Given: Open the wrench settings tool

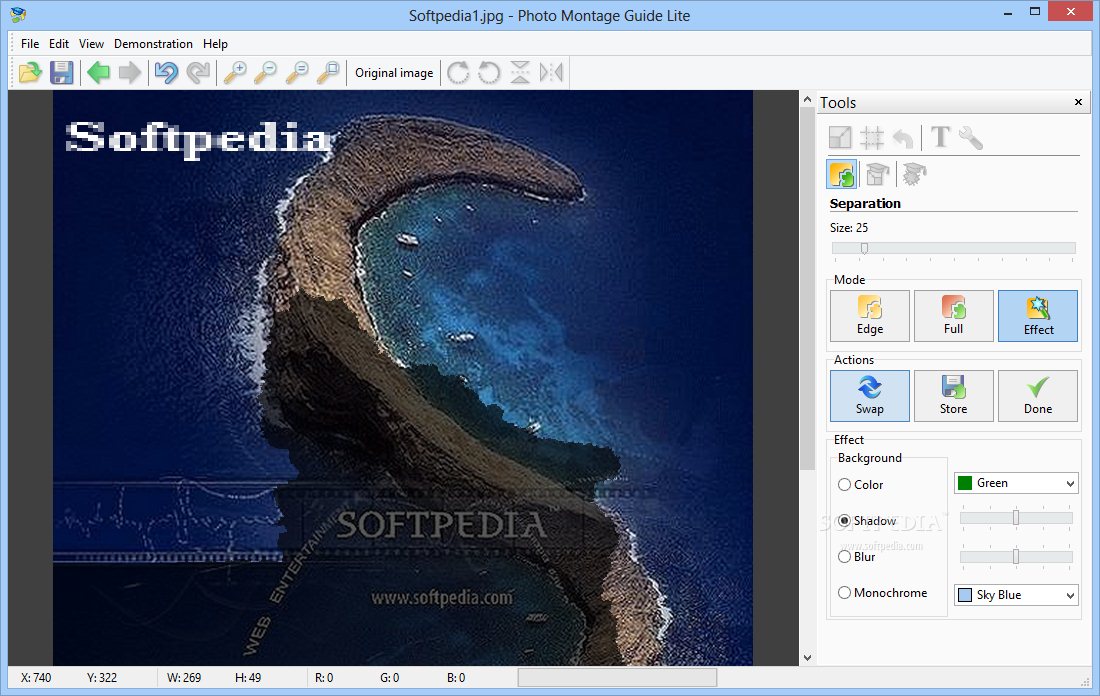Looking at the screenshot, I should pos(971,138).
